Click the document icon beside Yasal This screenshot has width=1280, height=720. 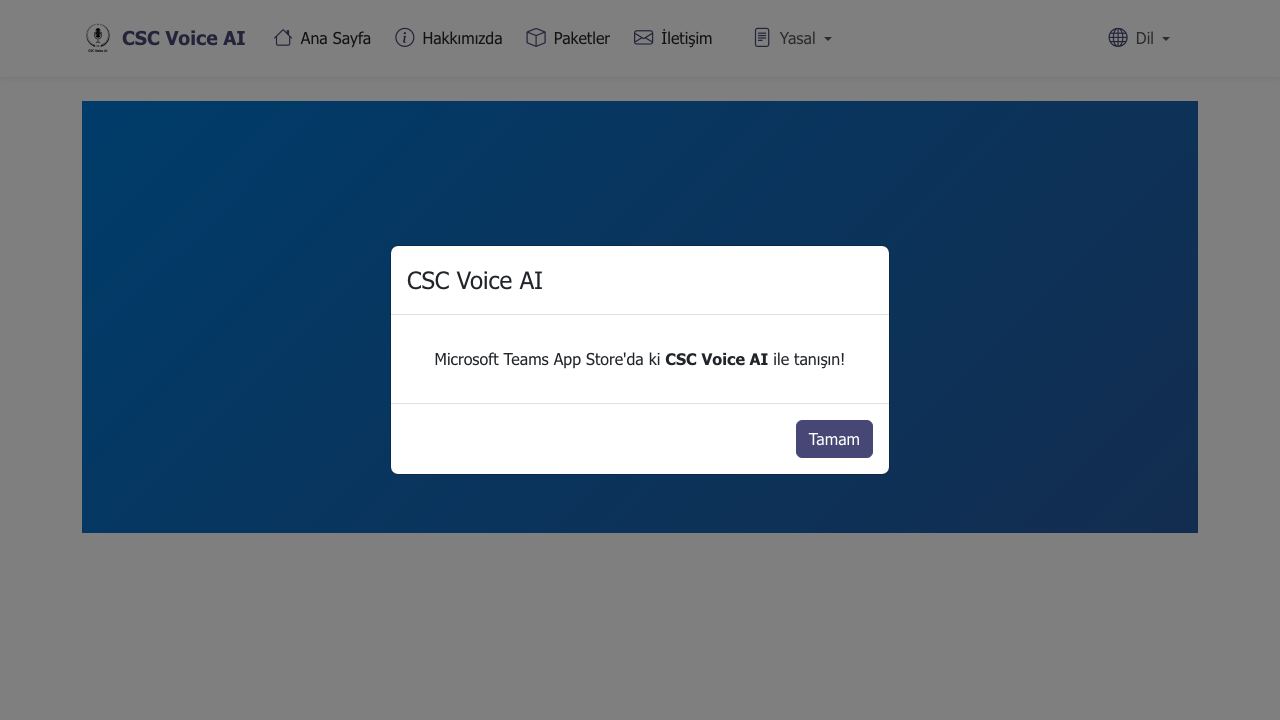pos(762,37)
